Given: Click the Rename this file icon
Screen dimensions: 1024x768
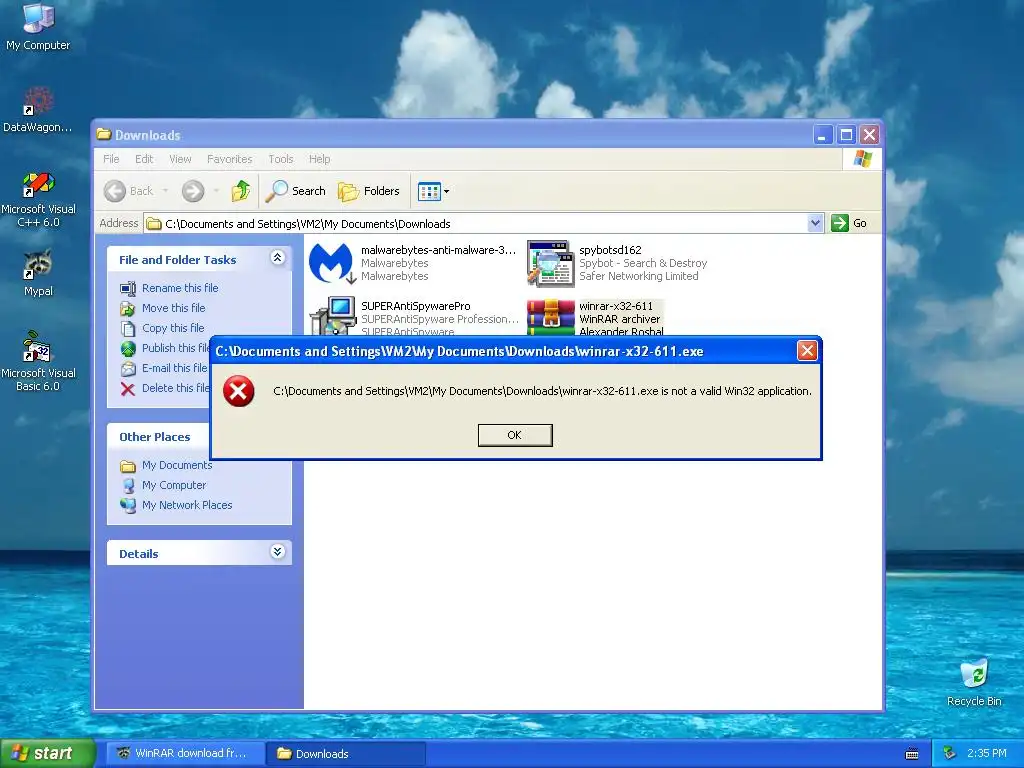Looking at the screenshot, I should (128, 288).
